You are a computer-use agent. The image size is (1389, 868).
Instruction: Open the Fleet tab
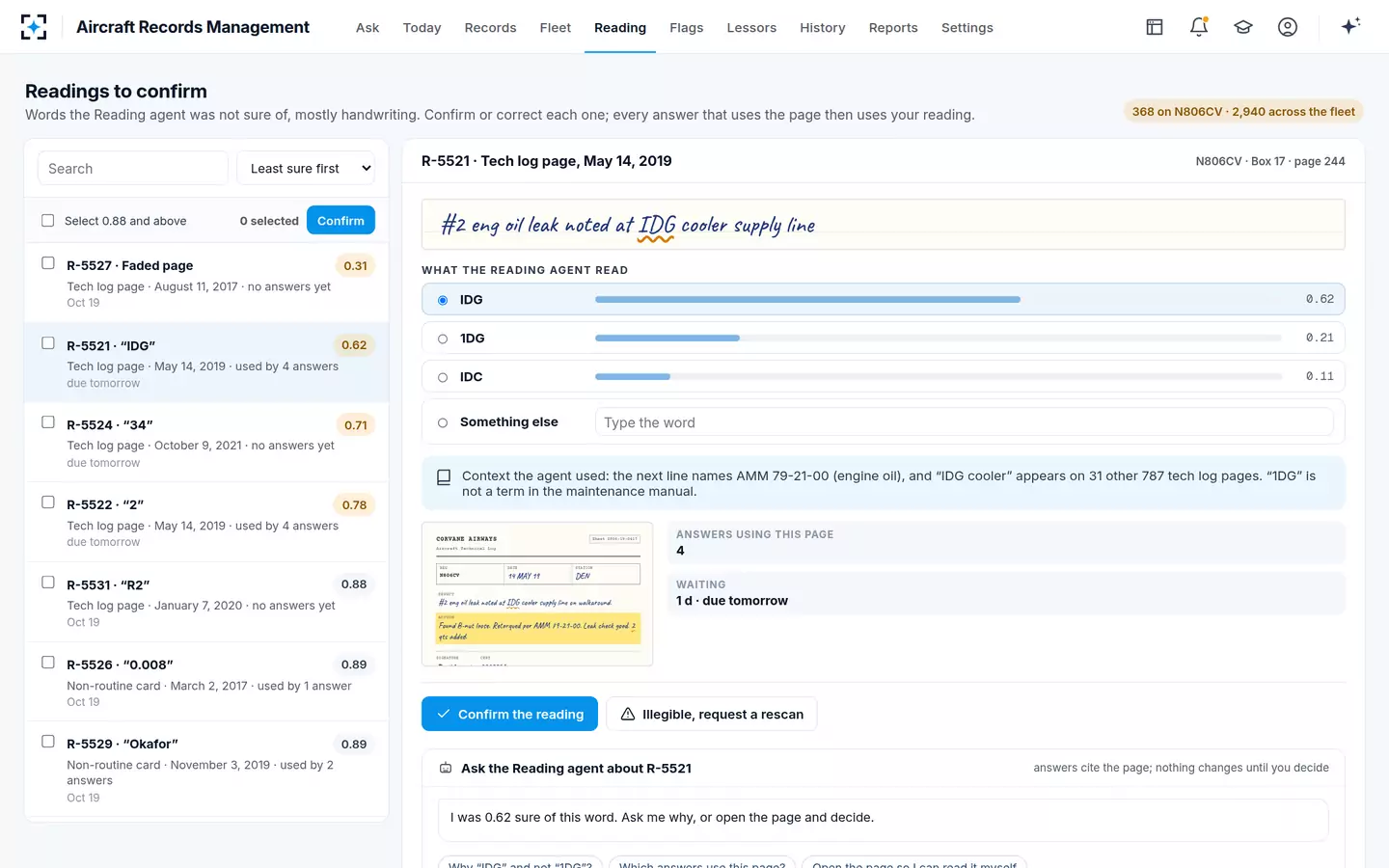pos(556,28)
